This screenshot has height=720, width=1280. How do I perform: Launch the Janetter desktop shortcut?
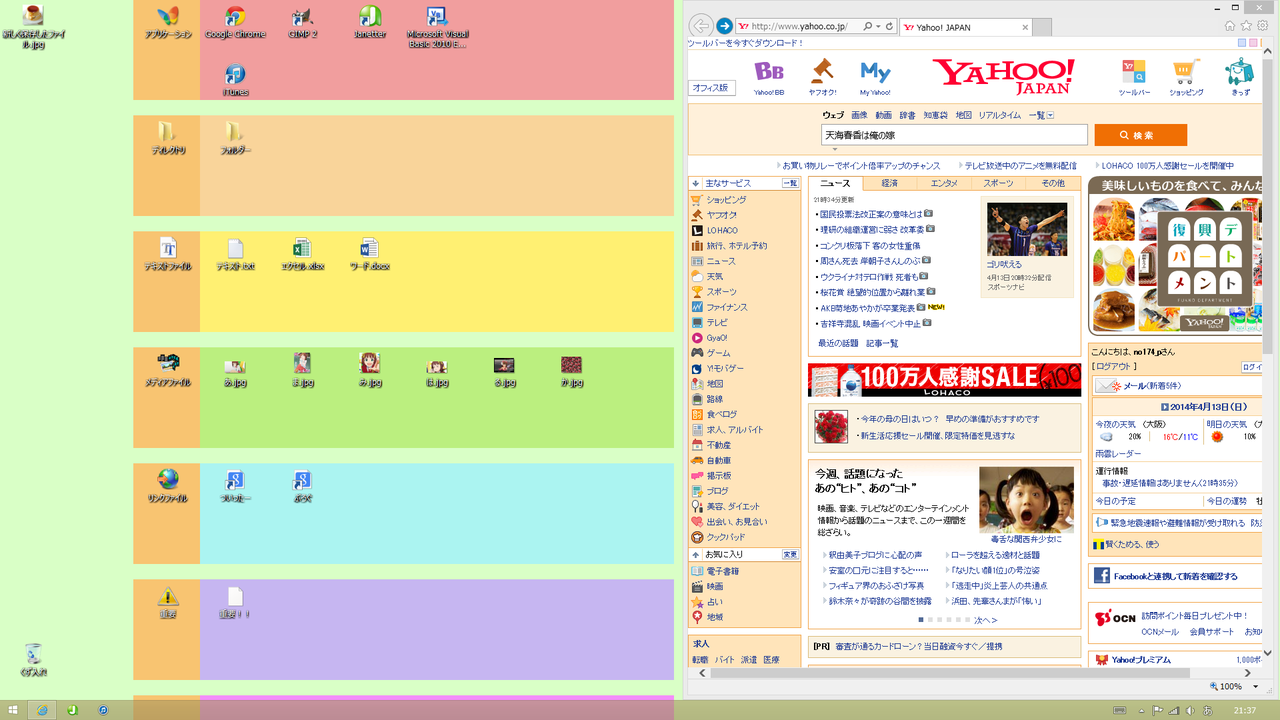pos(370,22)
